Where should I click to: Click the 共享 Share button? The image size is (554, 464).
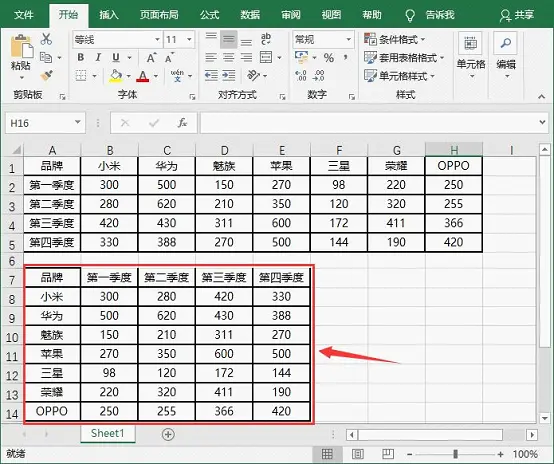point(517,15)
